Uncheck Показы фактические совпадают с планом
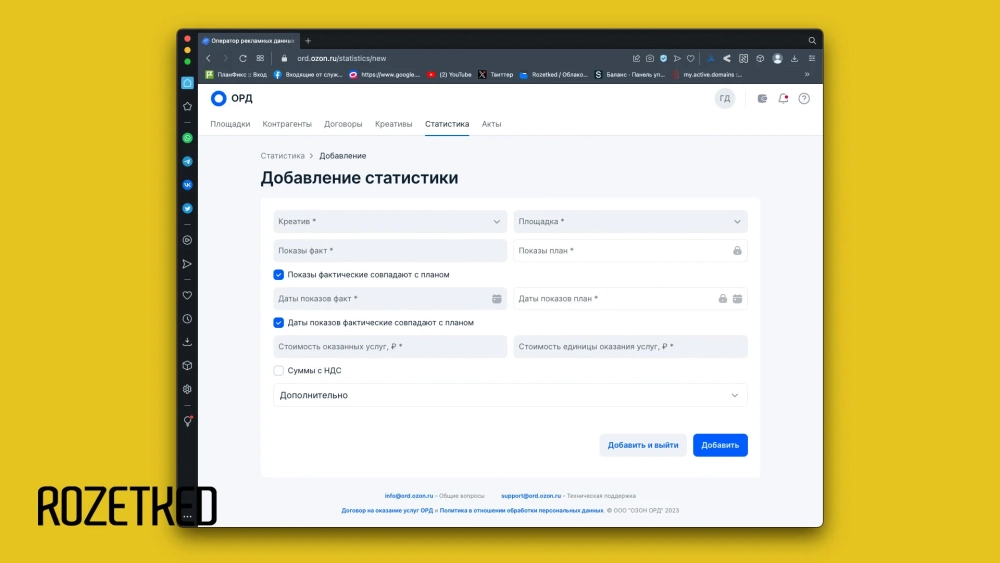The height and width of the screenshot is (563, 1000). click(279, 275)
